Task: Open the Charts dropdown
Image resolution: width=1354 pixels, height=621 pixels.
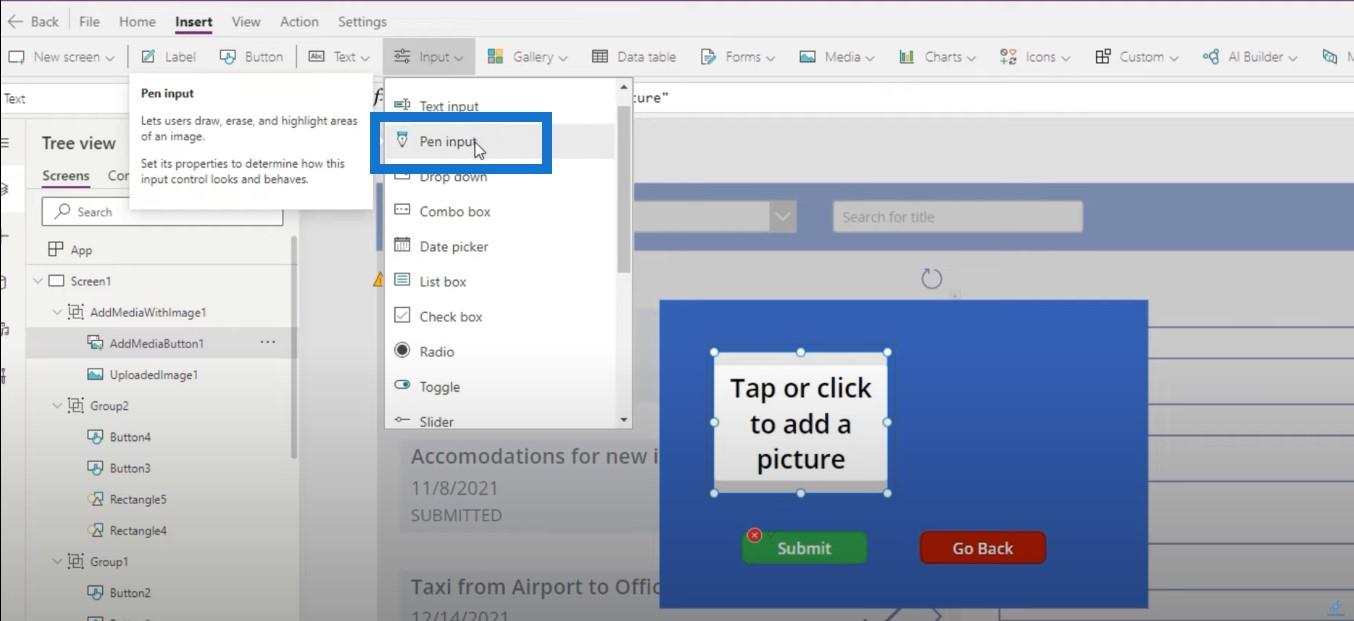Action: (937, 57)
